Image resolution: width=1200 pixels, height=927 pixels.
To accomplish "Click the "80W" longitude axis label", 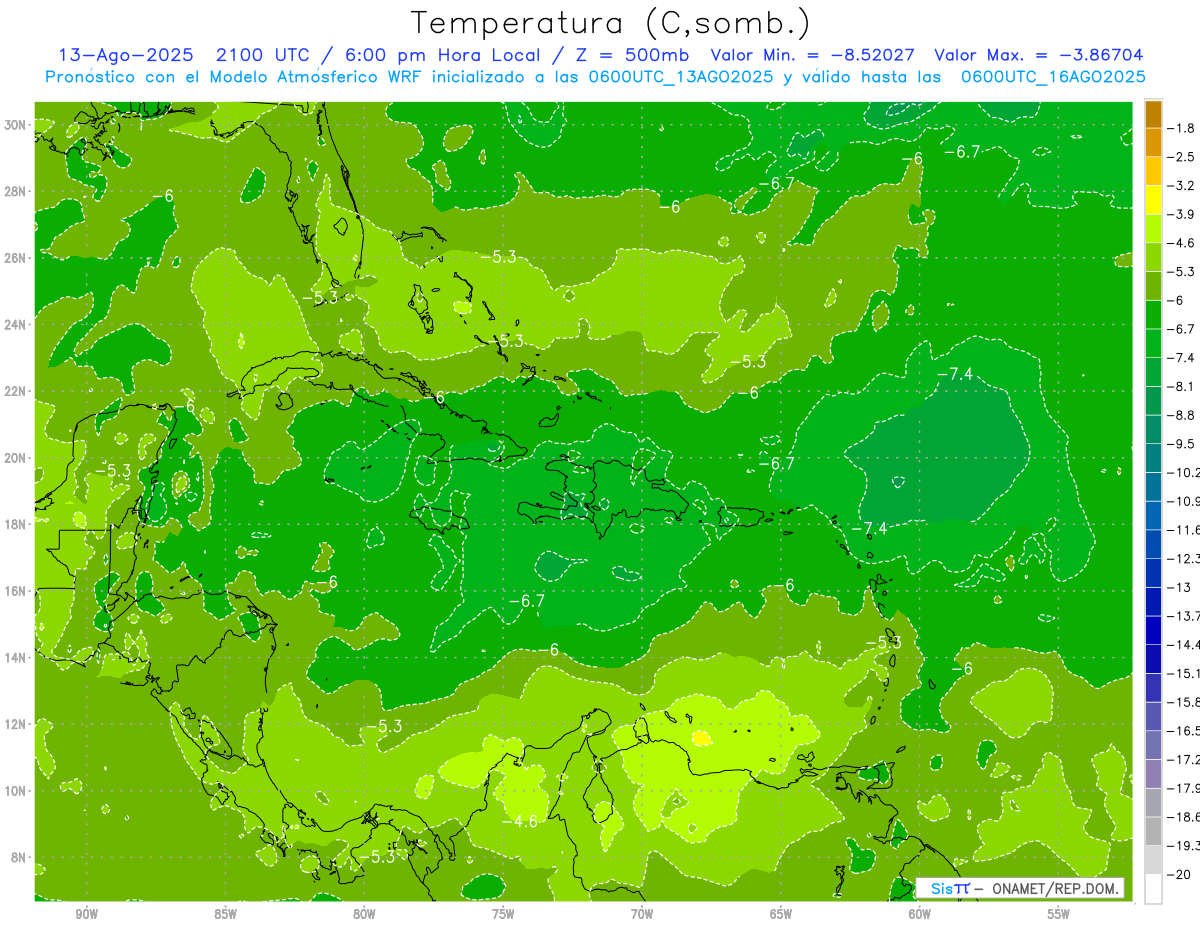I will tap(364, 914).
